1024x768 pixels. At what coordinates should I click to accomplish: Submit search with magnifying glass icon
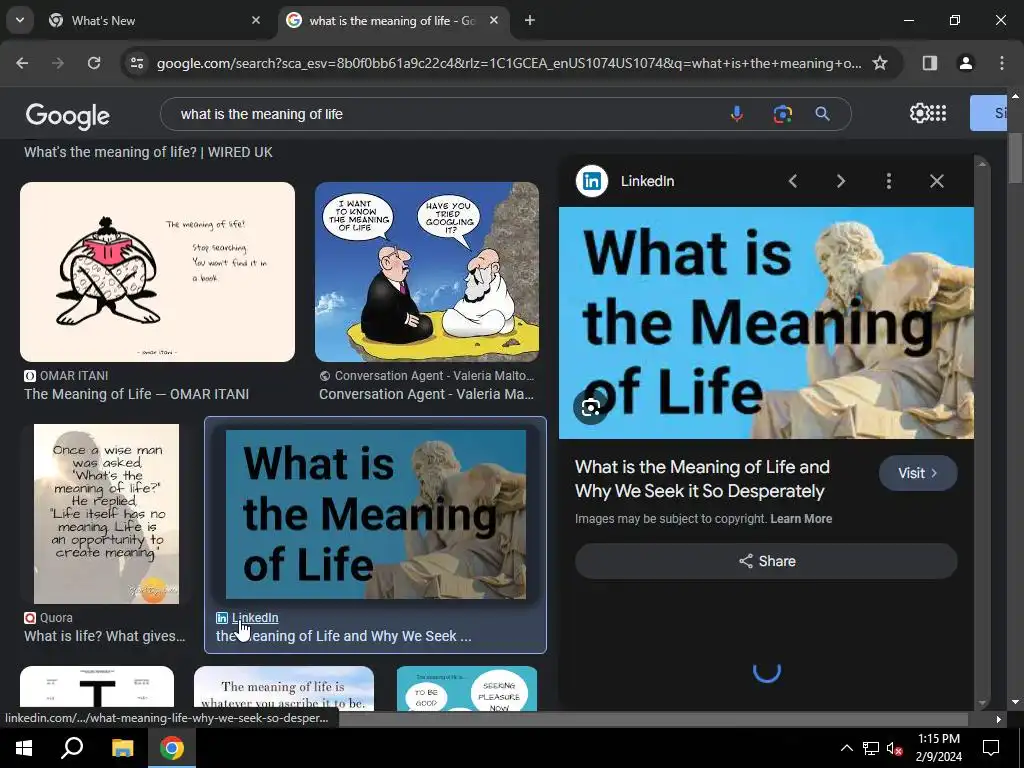pyautogui.click(x=822, y=114)
